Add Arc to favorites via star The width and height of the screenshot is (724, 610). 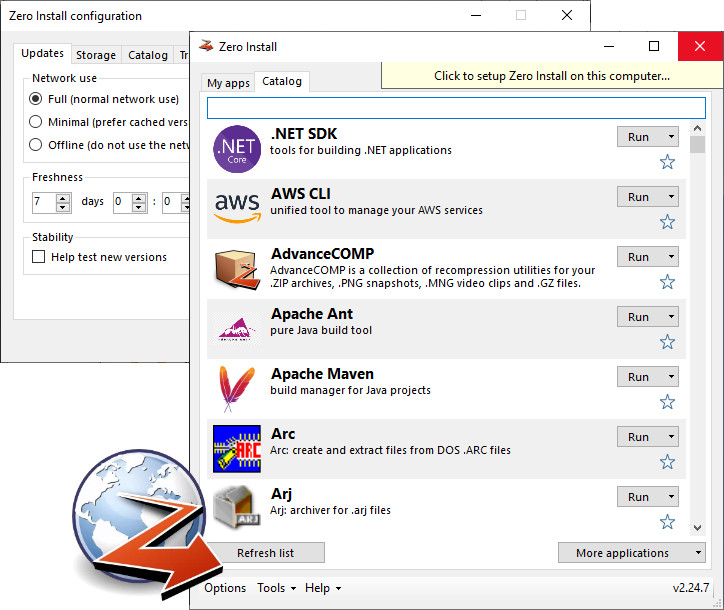pos(667,462)
